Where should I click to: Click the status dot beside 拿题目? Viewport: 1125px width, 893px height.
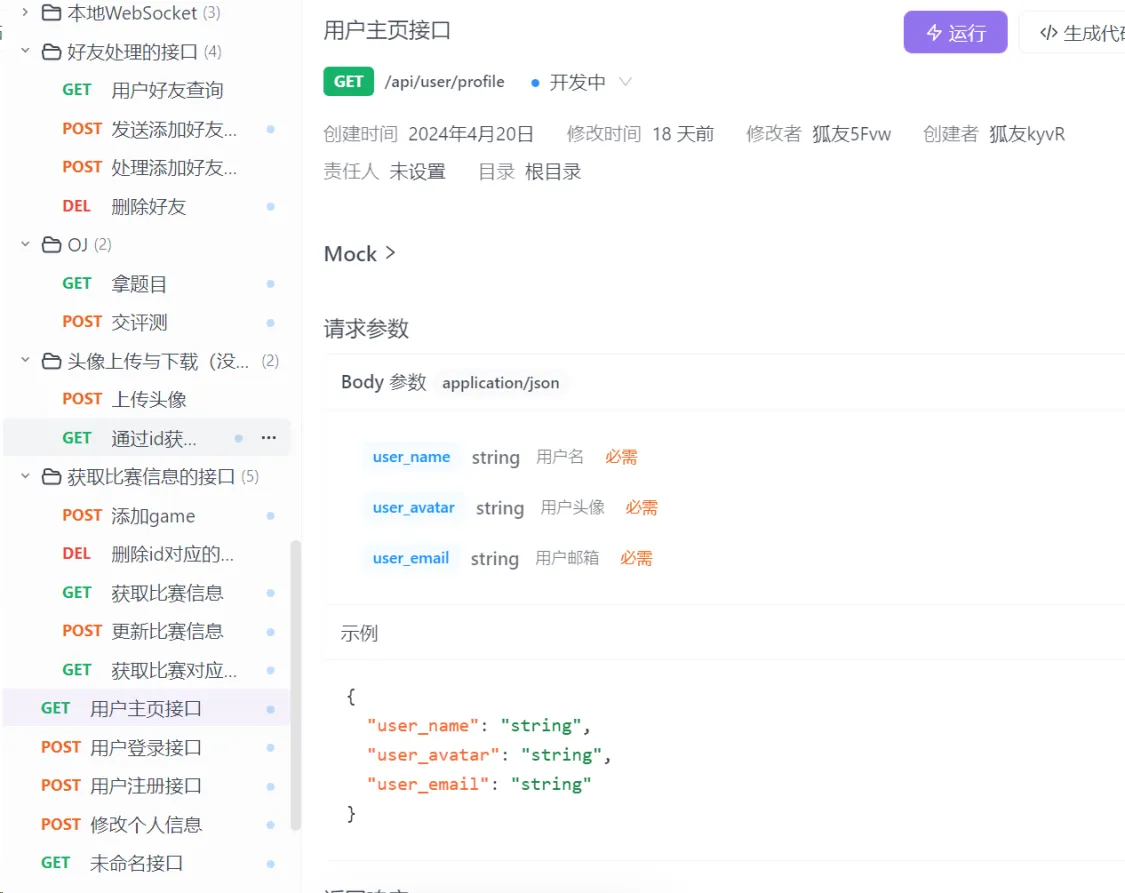(270, 284)
